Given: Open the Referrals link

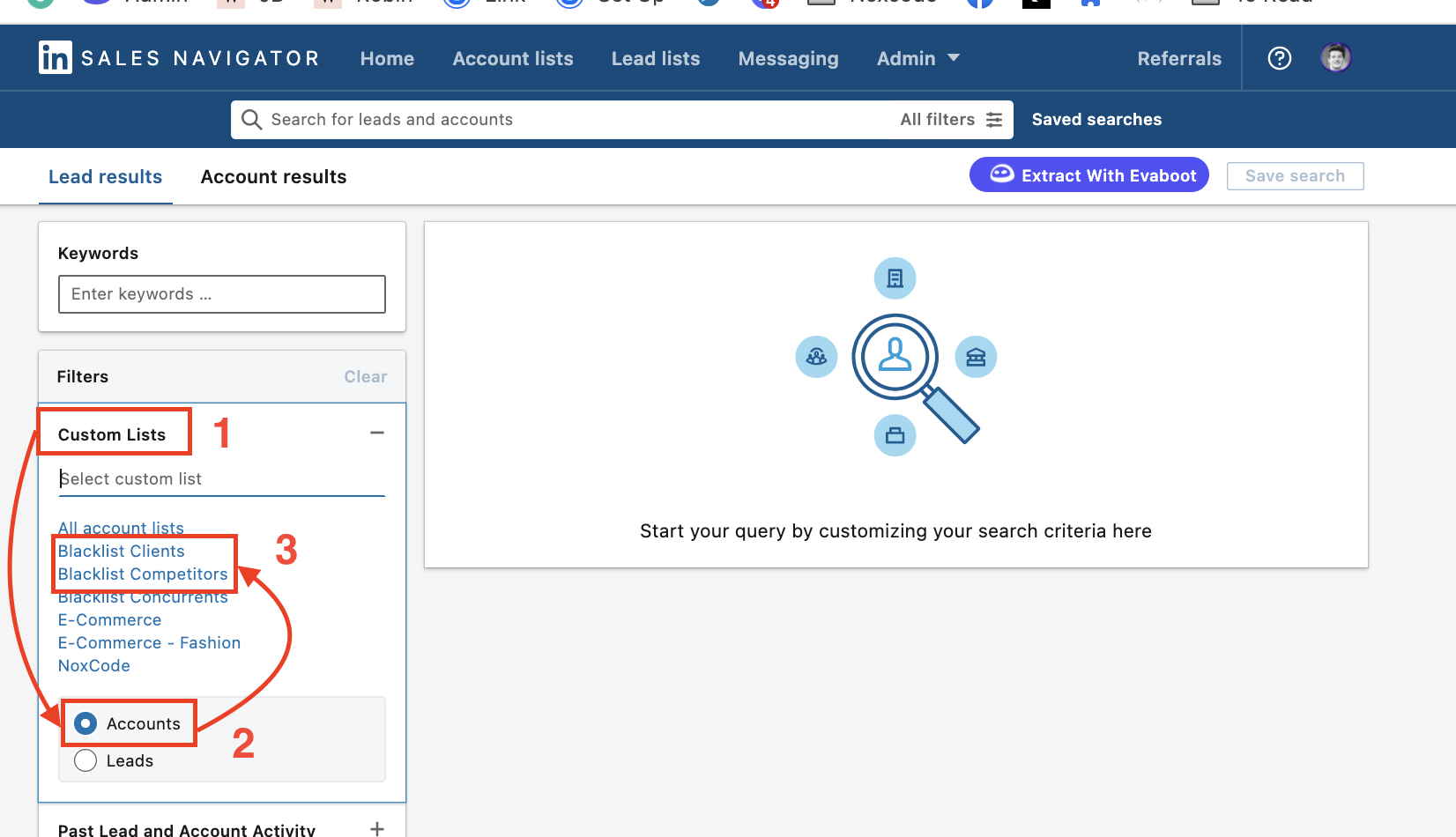Looking at the screenshot, I should point(1179,58).
